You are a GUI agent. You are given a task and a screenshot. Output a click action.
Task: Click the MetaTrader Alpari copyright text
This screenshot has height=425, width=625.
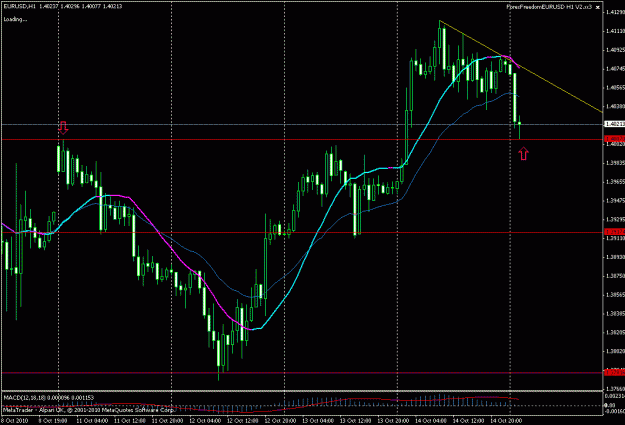(88, 409)
